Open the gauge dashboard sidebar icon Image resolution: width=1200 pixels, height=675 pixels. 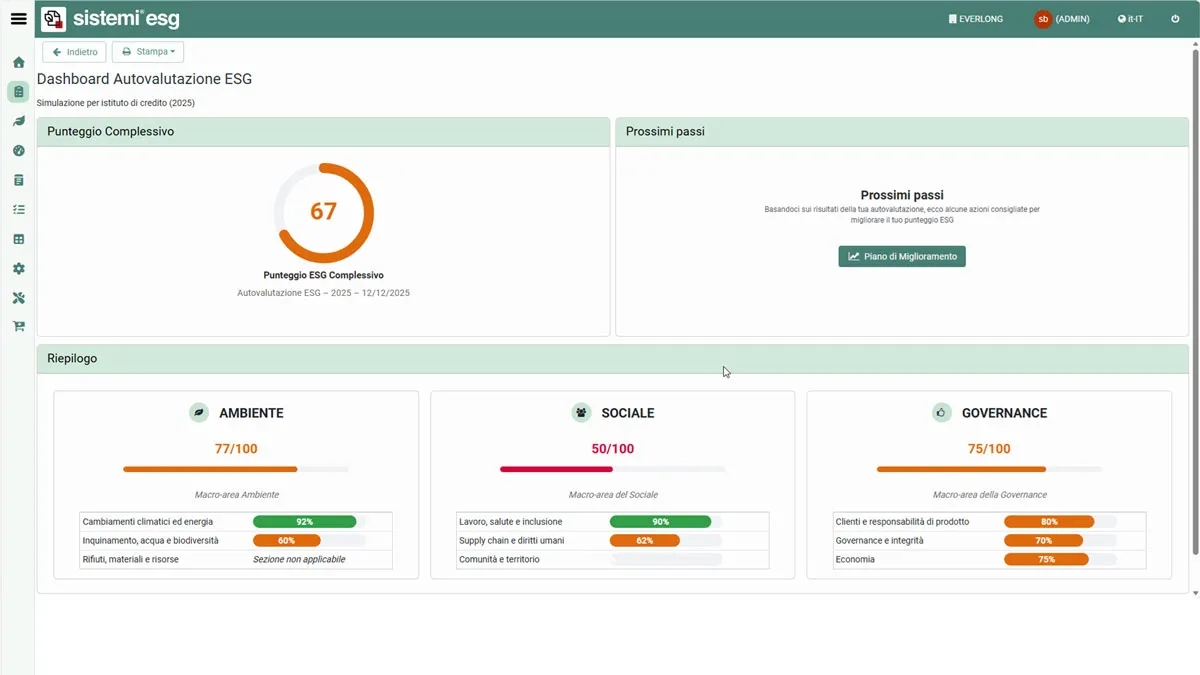point(18,151)
